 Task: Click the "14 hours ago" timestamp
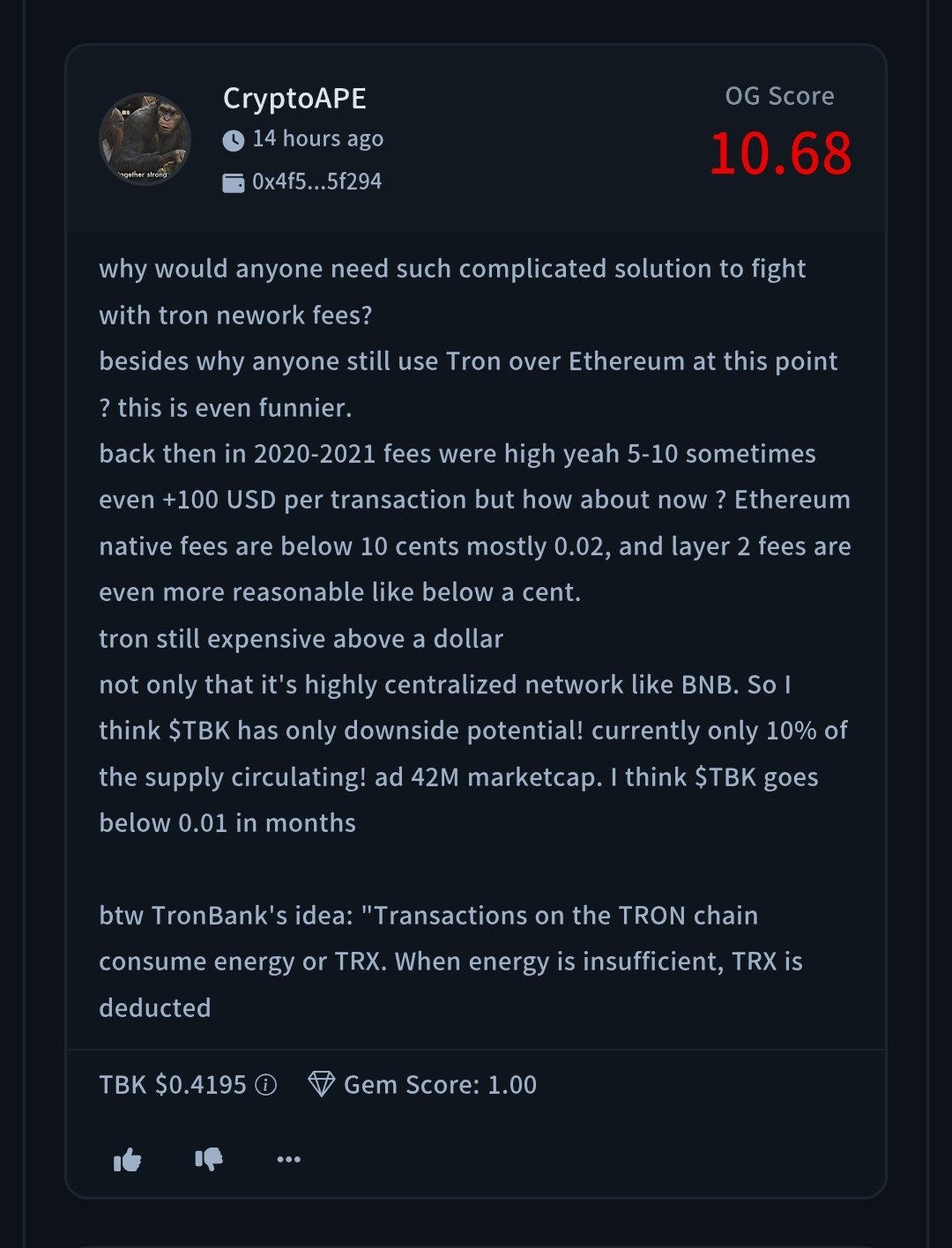tap(317, 139)
